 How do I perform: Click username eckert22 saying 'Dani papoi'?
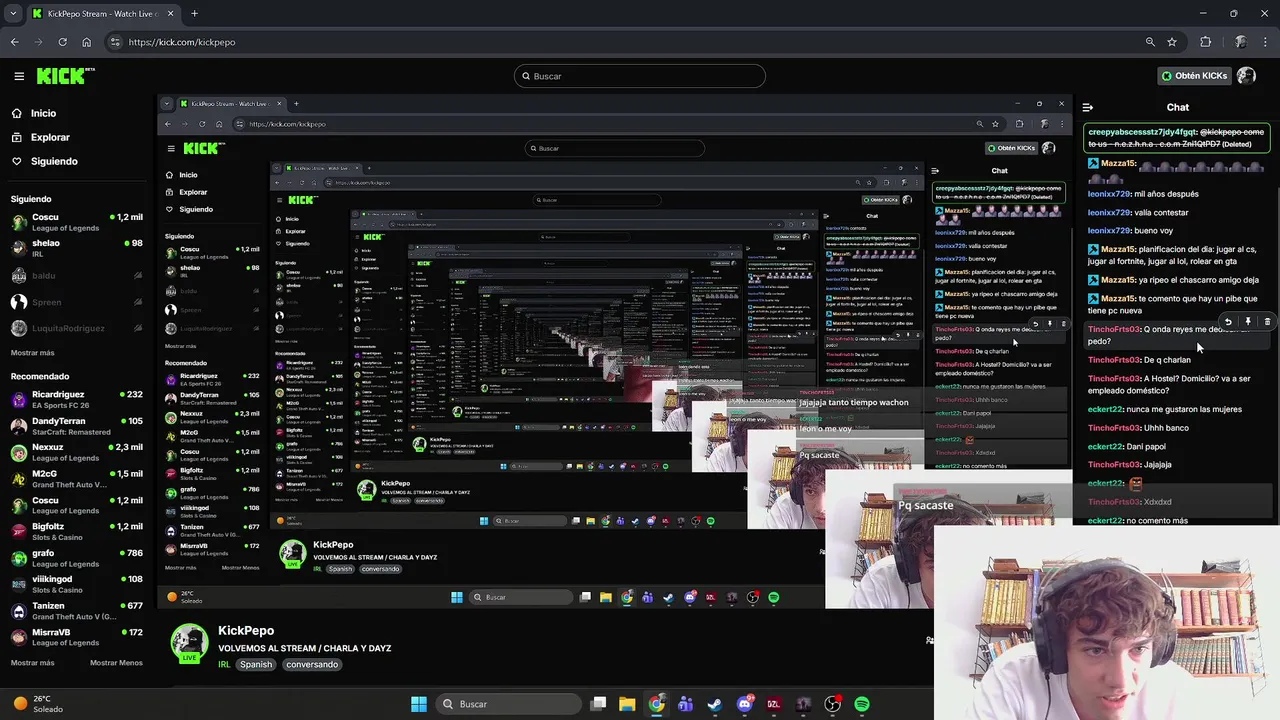click(x=1105, y=446)
